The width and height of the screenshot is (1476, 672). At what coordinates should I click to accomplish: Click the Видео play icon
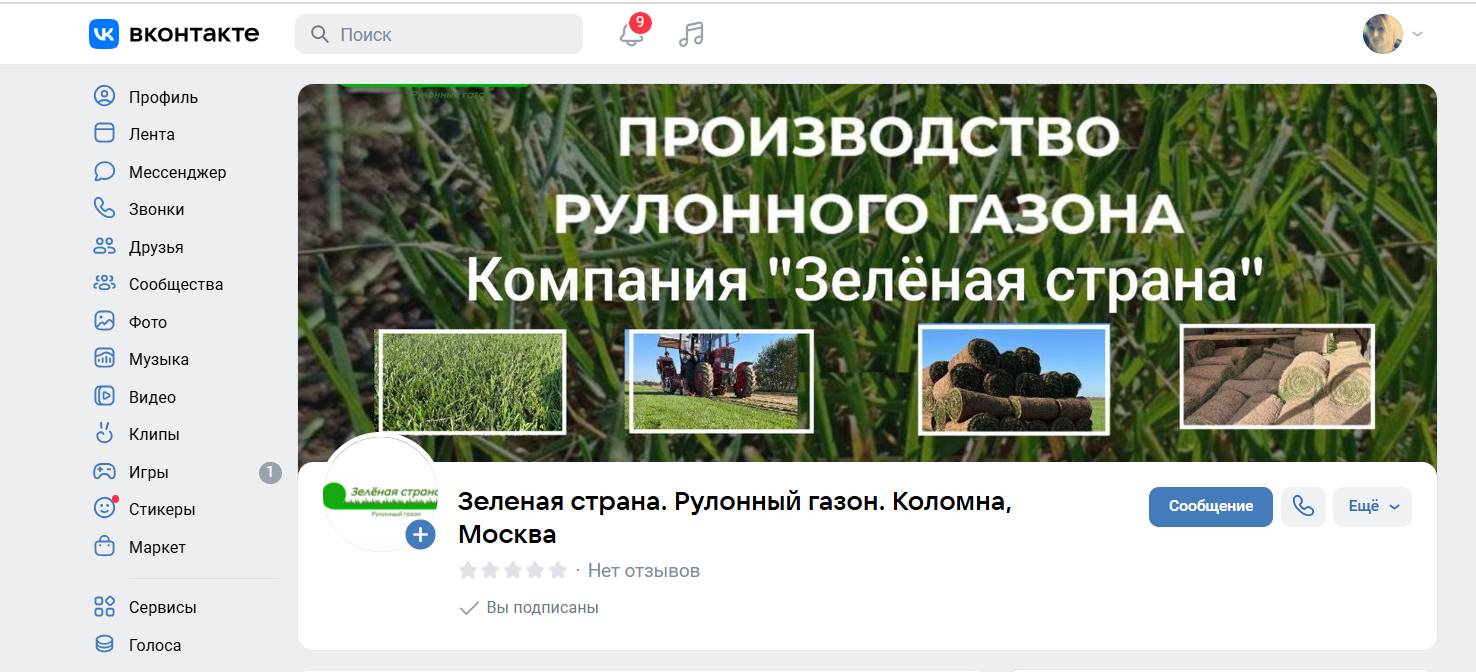coord(105,397)
